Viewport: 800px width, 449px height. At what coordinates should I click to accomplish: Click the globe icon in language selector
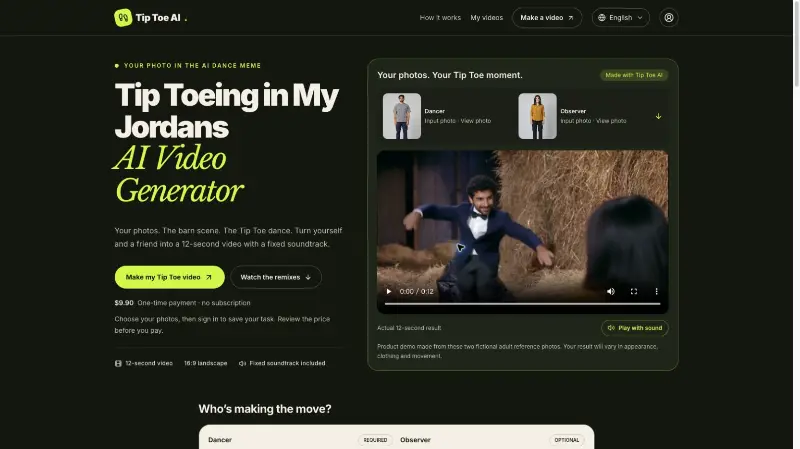(602, 17)
